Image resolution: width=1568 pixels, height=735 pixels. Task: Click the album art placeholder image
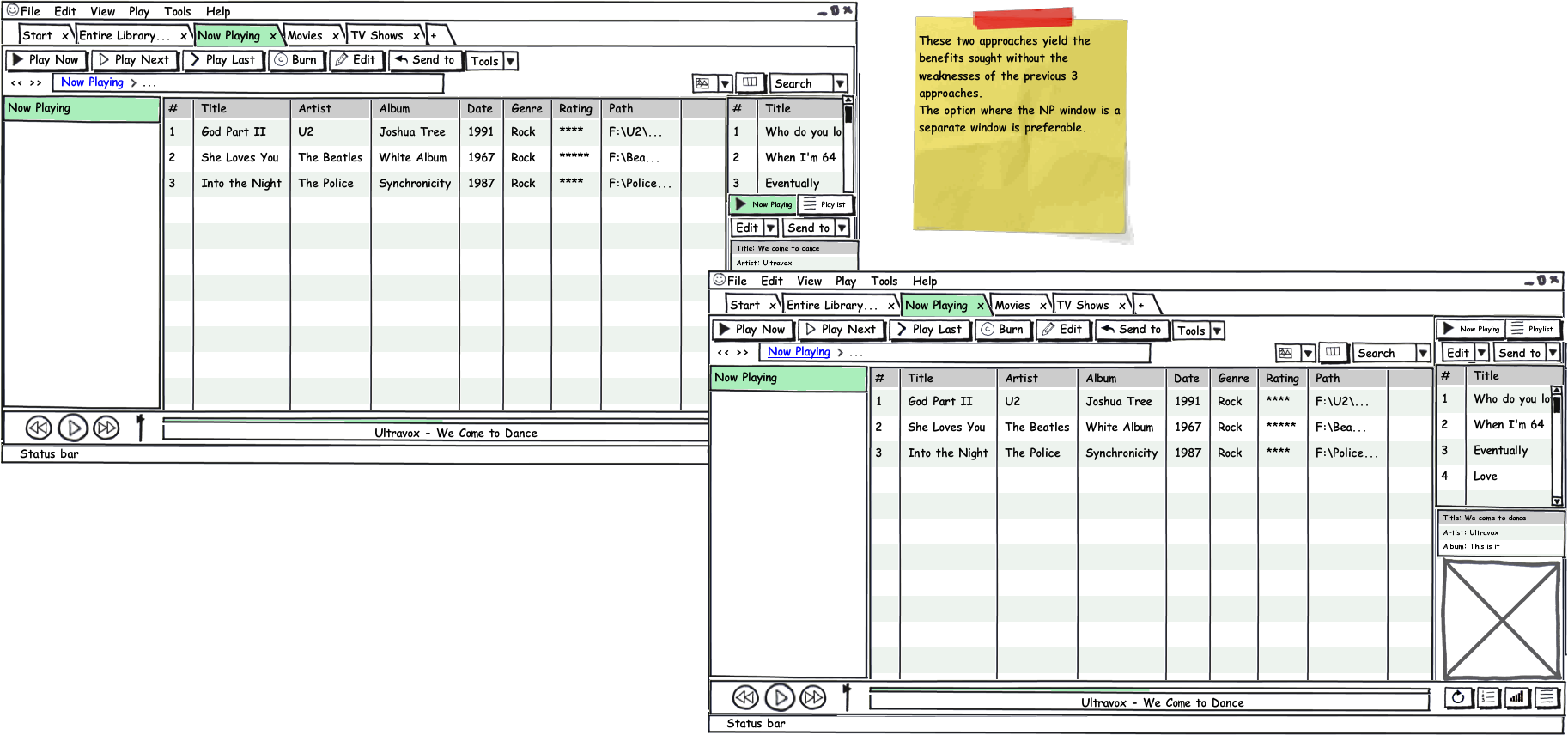click(x=1500, y=619)
